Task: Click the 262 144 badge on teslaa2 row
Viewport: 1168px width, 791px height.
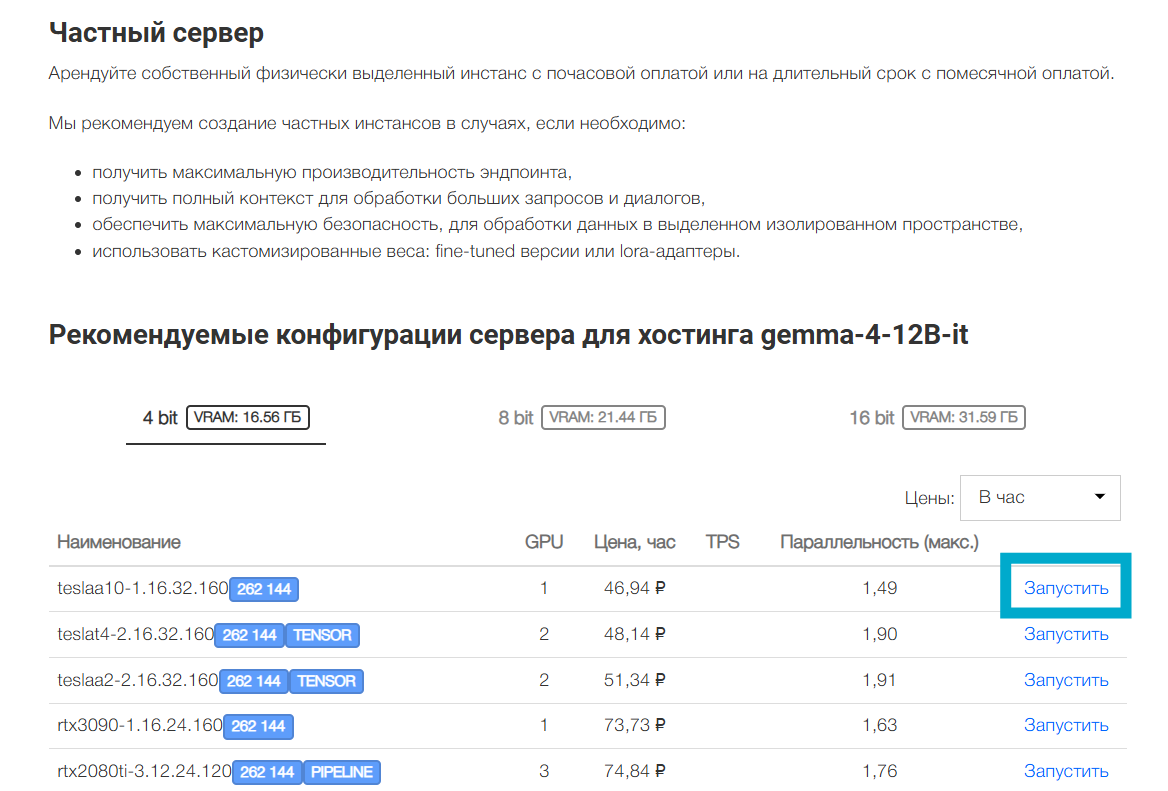Action: tap(254, 682)
